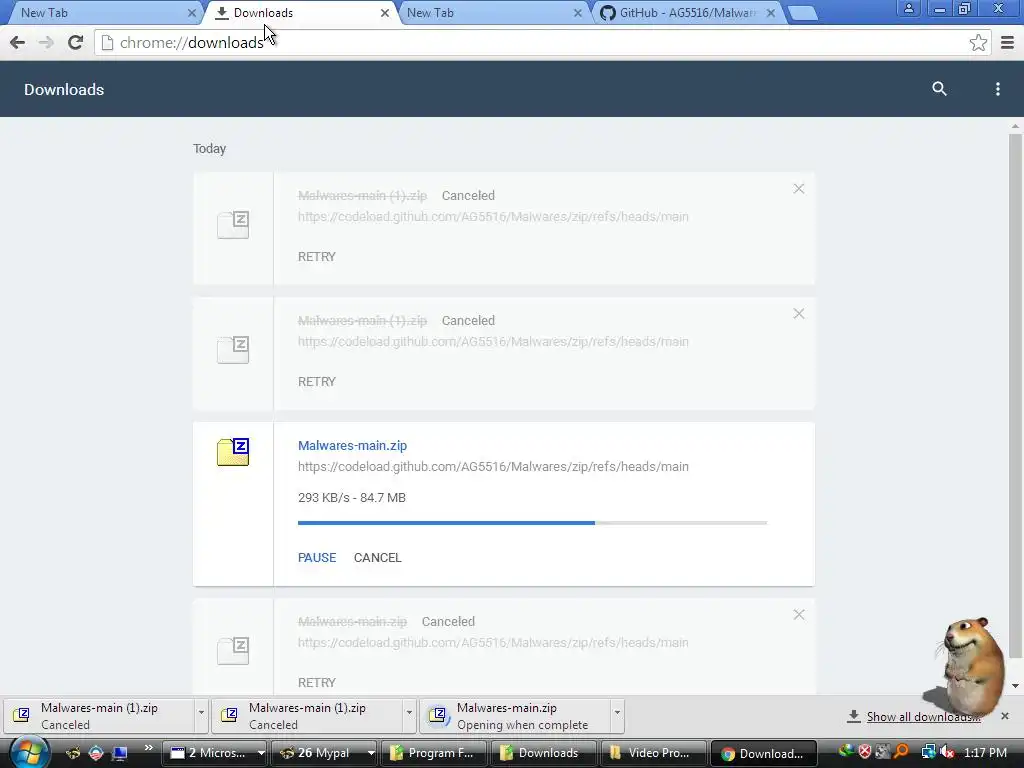
Task: Select the New Tab next to GitHub tab
Action: pos(493,12)
